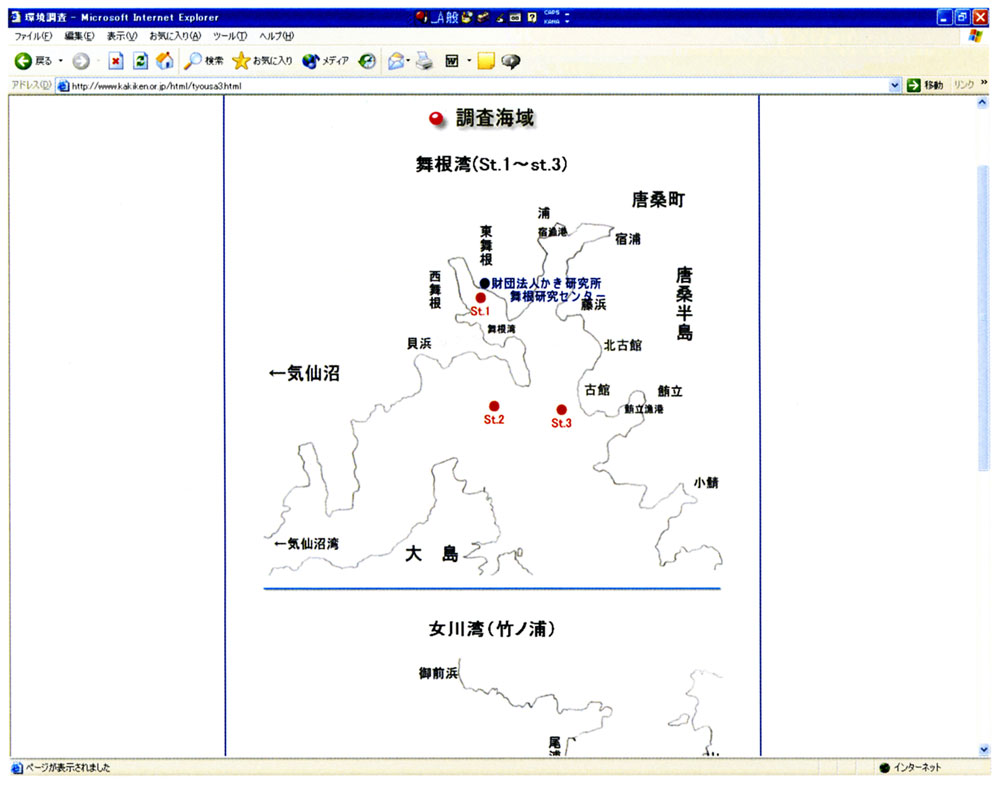Print the page with the printer icon
Viewport: 1000px width, 786px height.
click(x=424, y=61)
